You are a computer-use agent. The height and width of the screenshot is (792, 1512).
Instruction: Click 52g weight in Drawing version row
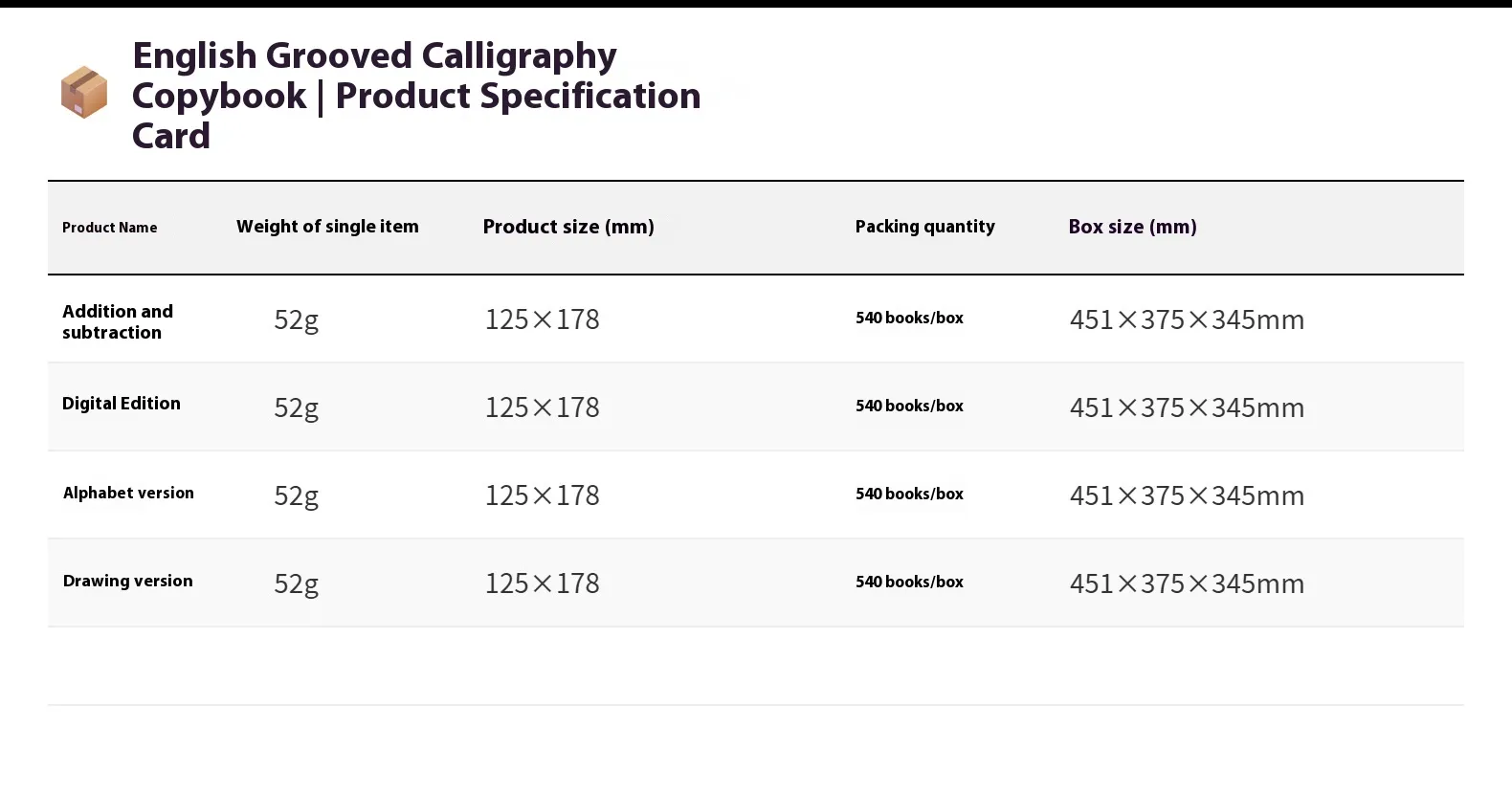click(296, 583)
